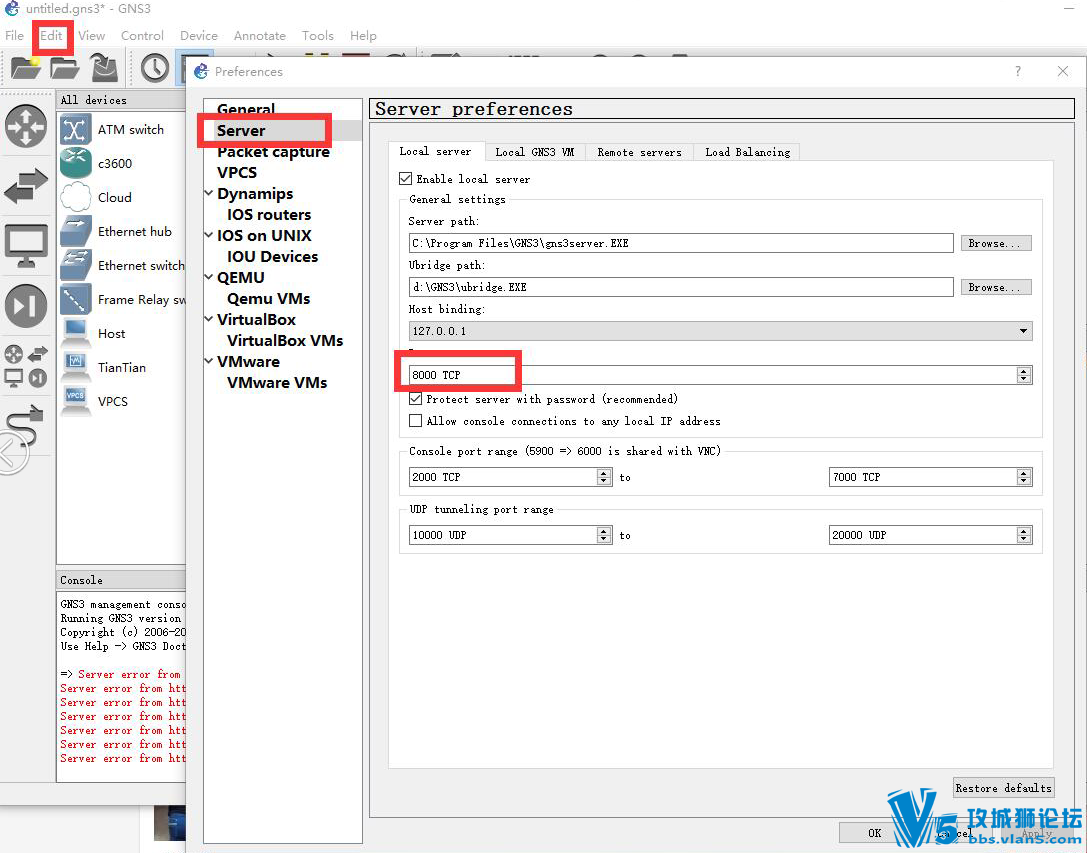Select VirtualBox VMs preferences item
1087x853 pixels.
285,341
